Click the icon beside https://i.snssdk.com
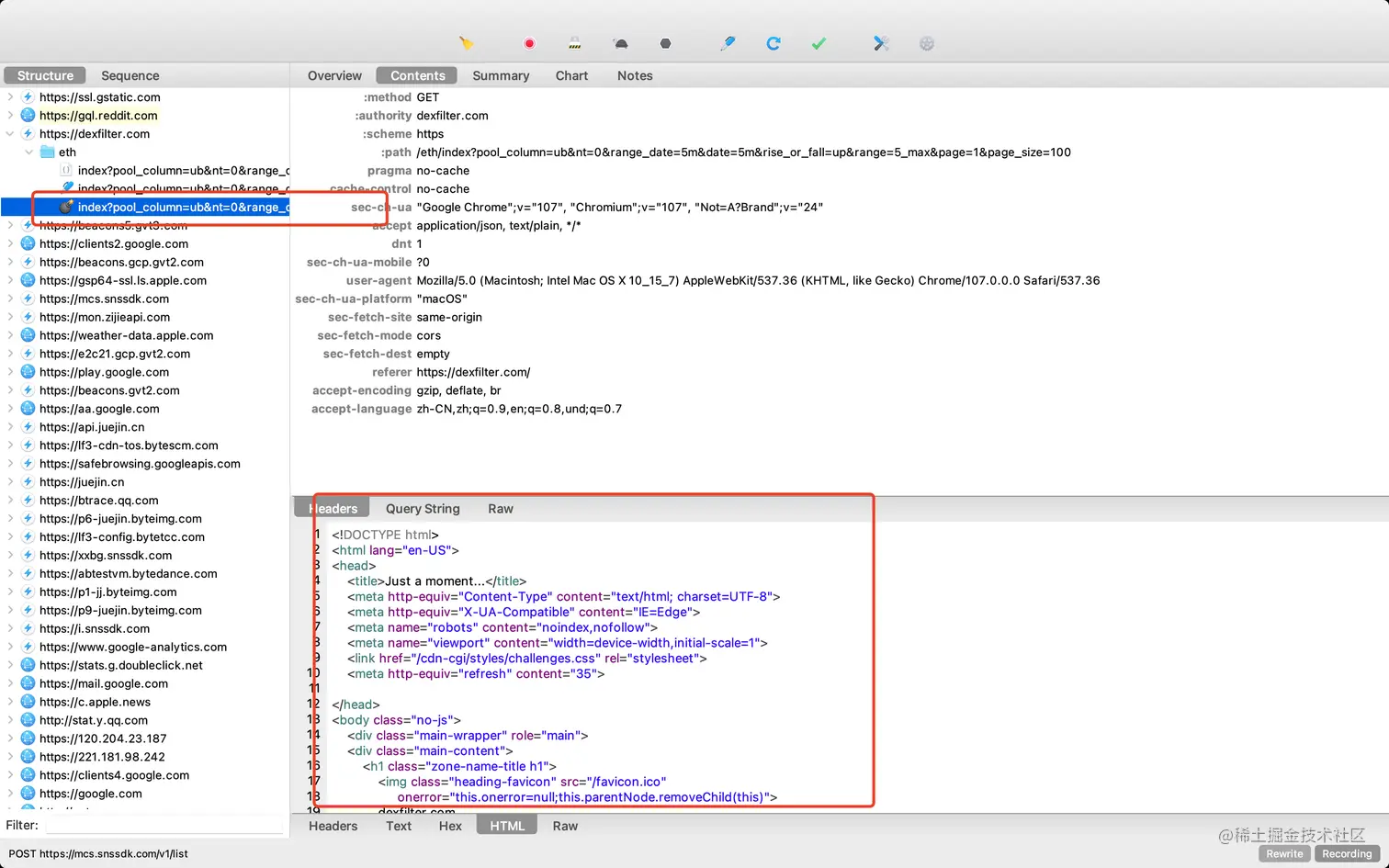The image size is (1389, 868). pos(28,629)
